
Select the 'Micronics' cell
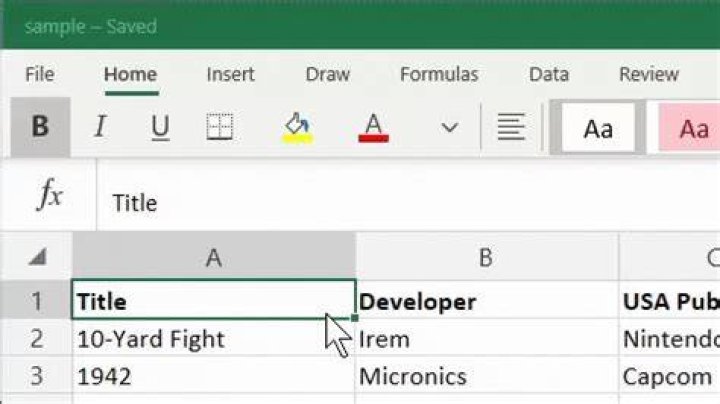click(487, 375)
